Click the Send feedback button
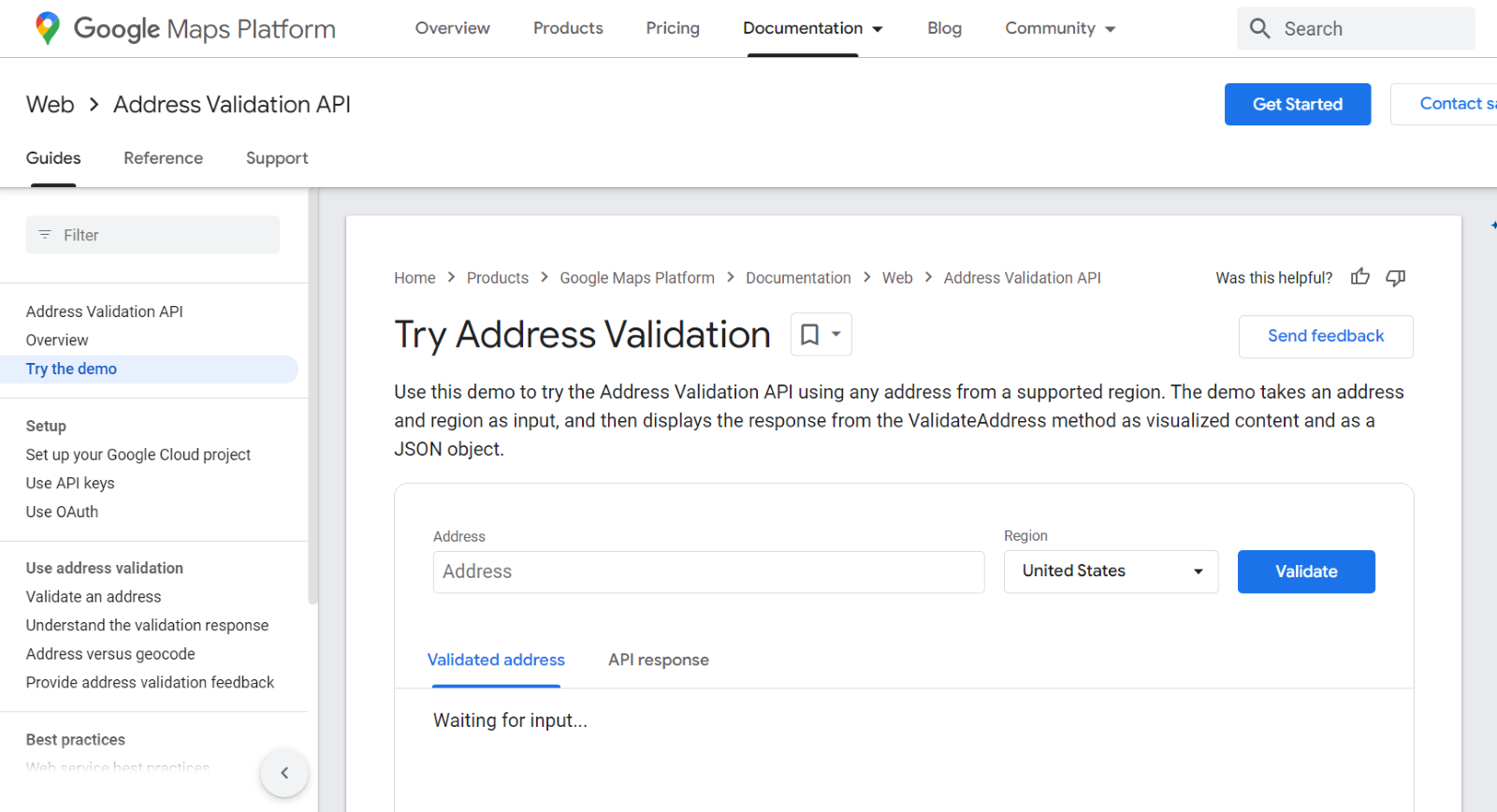 [1326, 336]
